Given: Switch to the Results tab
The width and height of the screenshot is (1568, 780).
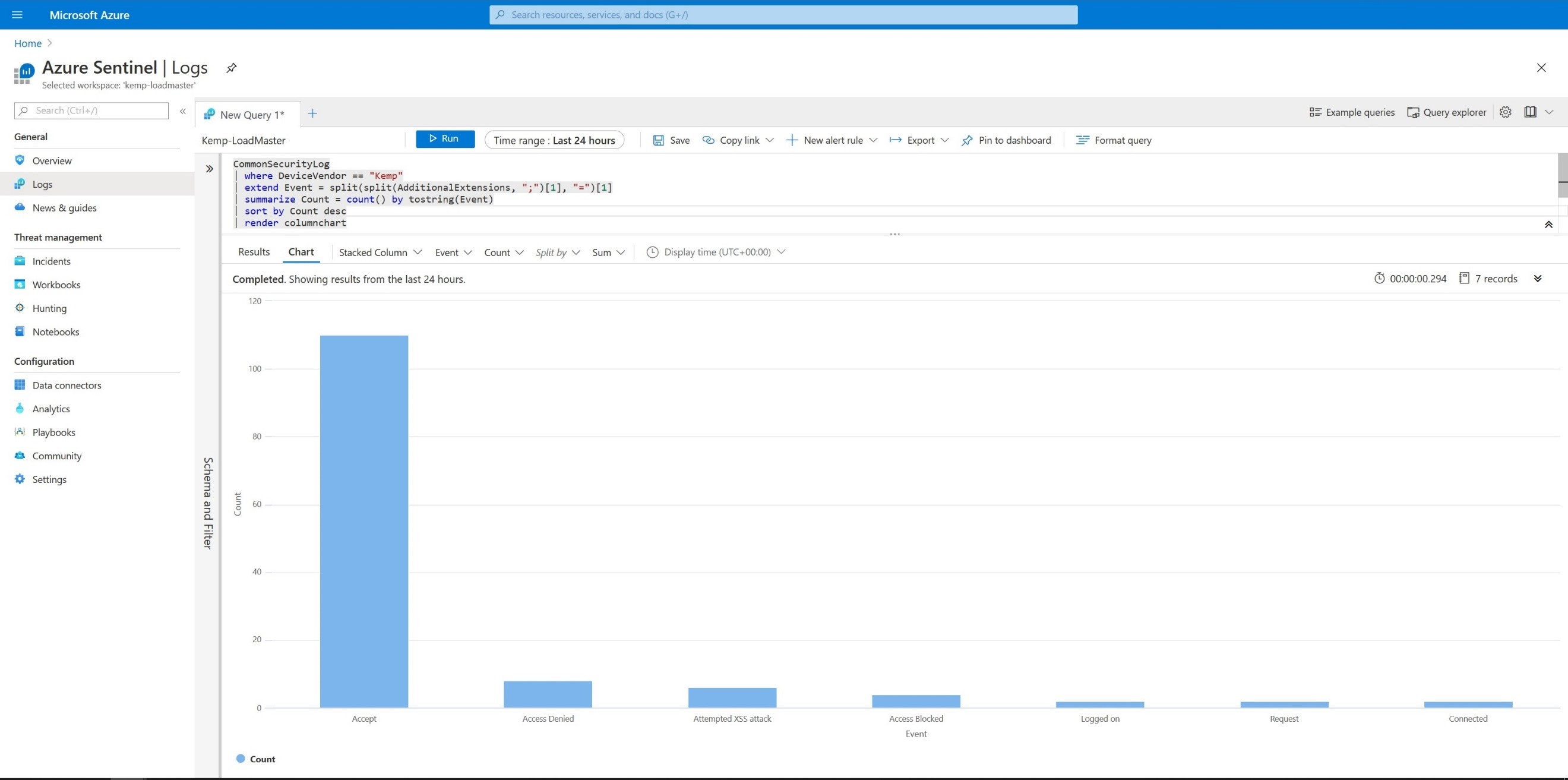Looking at the screenshot, I should [253, 251].
